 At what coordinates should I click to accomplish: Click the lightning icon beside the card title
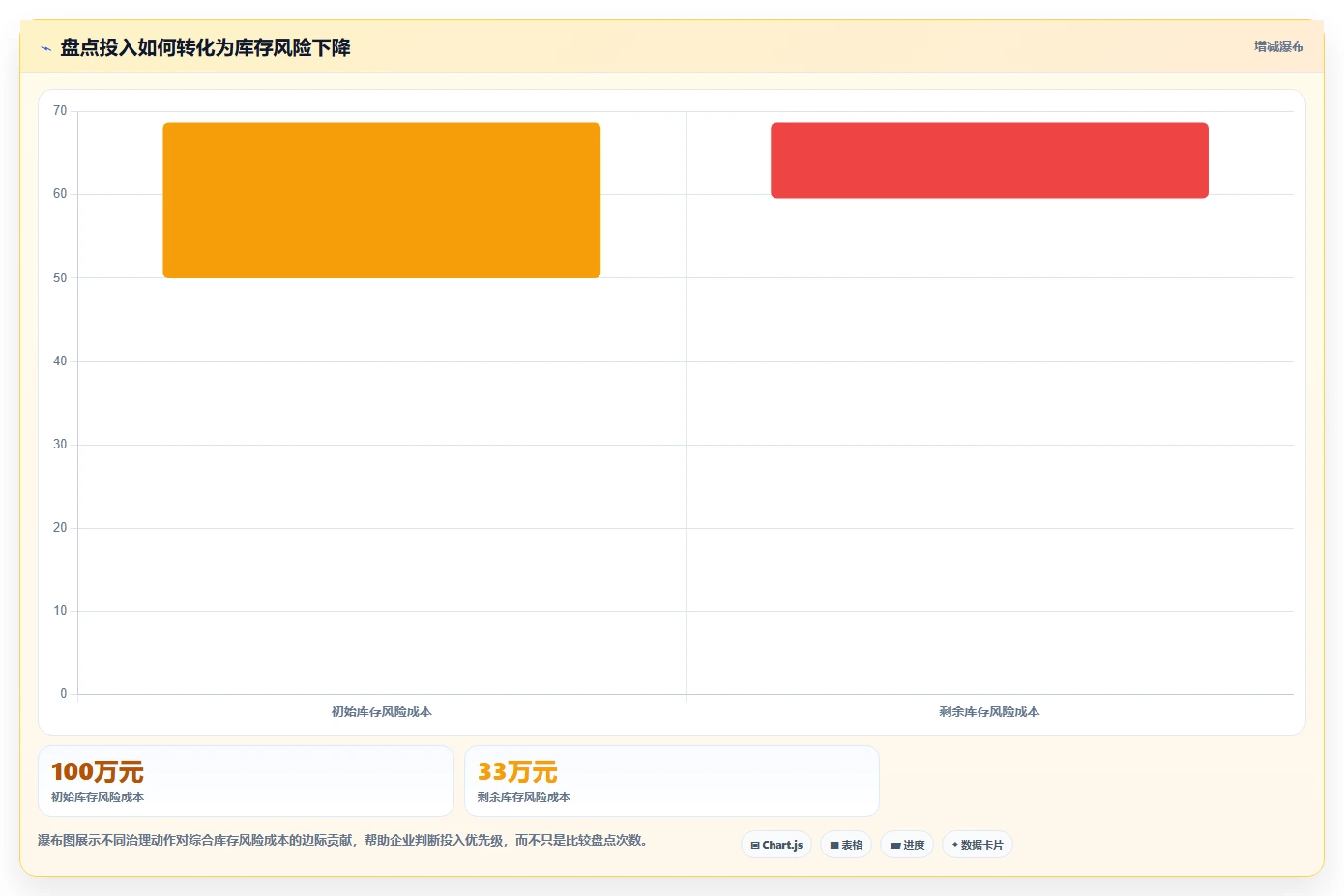45,48
